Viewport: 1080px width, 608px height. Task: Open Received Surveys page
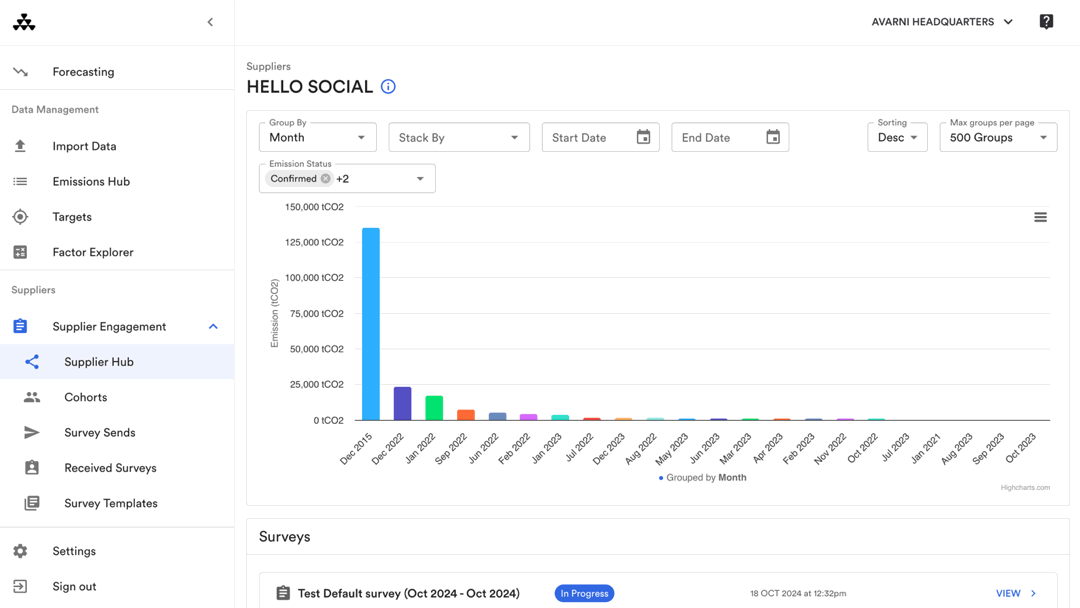click(x=110, y=468)
